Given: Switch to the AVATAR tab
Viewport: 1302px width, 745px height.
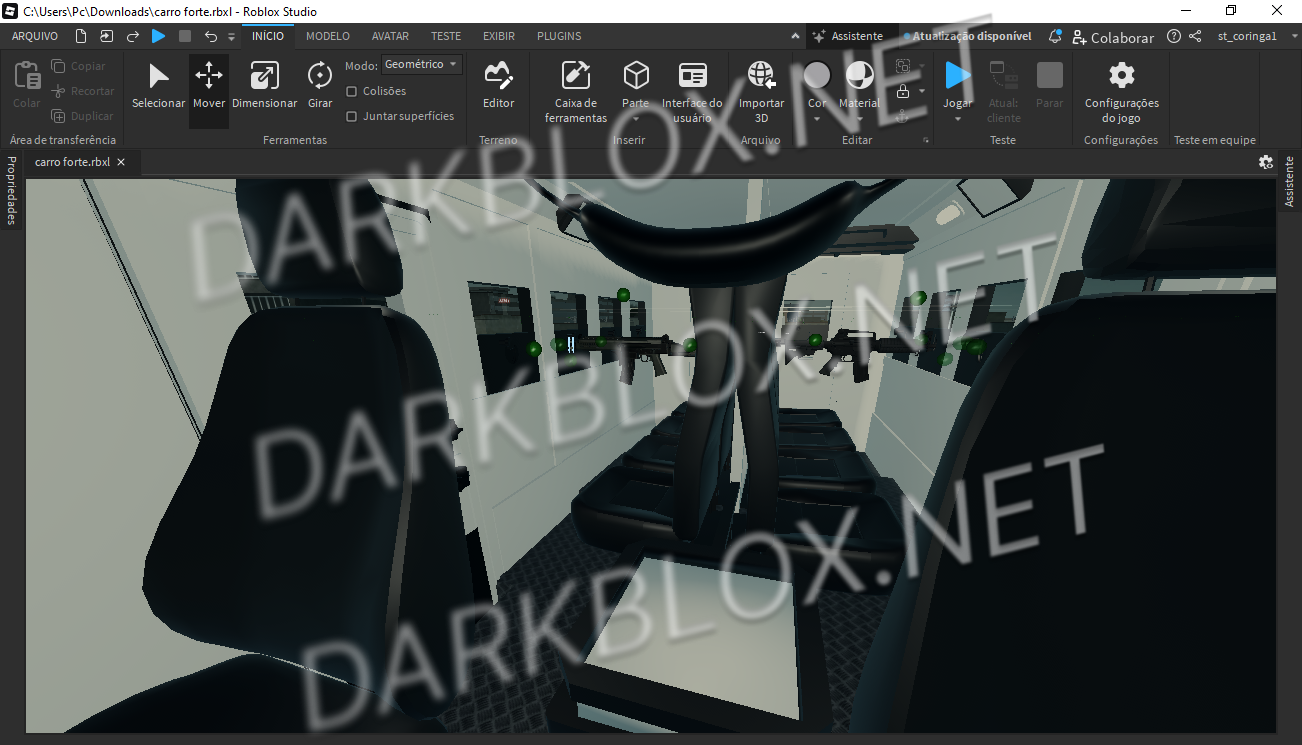Looking at the screenshot, I should coord(390,36).
